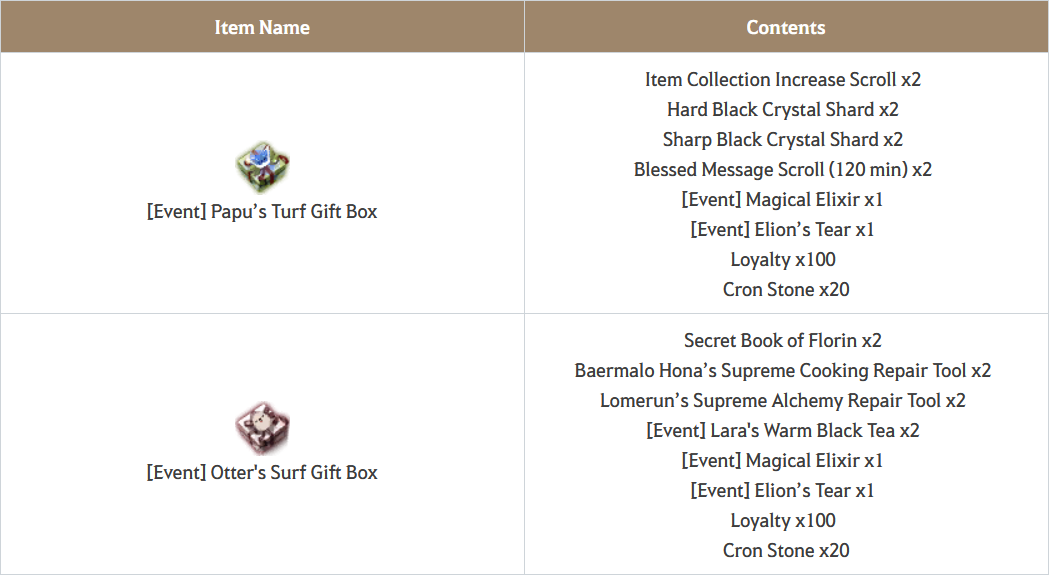Click Blessed Message Scroll (120 min) x2
The image size is (1049, 575).
783,170
